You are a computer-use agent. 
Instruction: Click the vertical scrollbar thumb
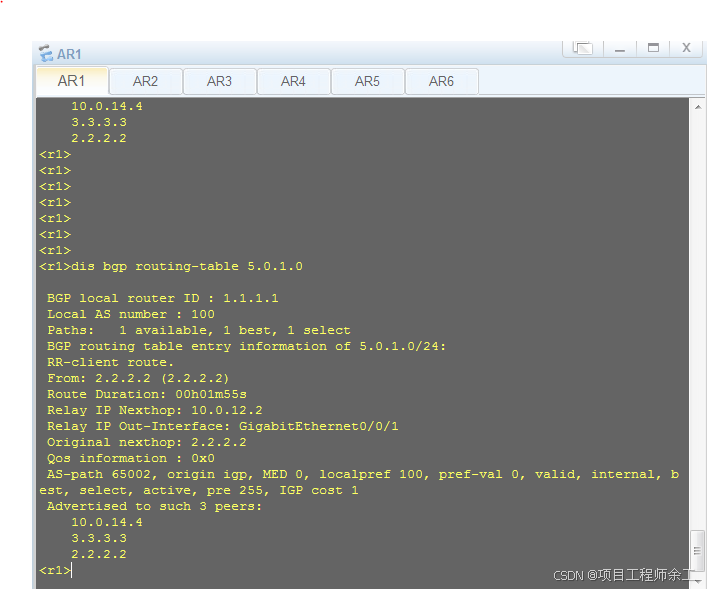[x=698, y=551]
